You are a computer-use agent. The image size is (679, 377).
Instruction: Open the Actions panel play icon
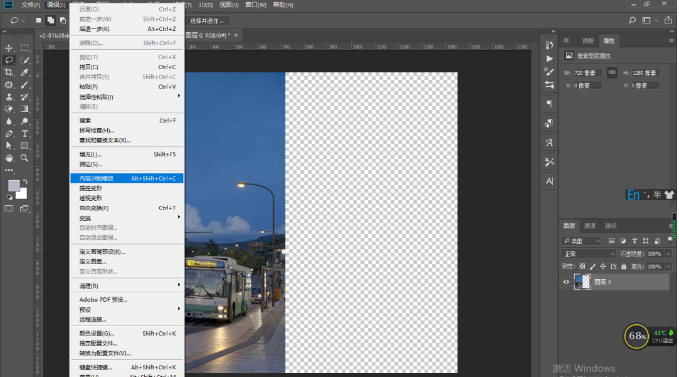click(549, 58)
